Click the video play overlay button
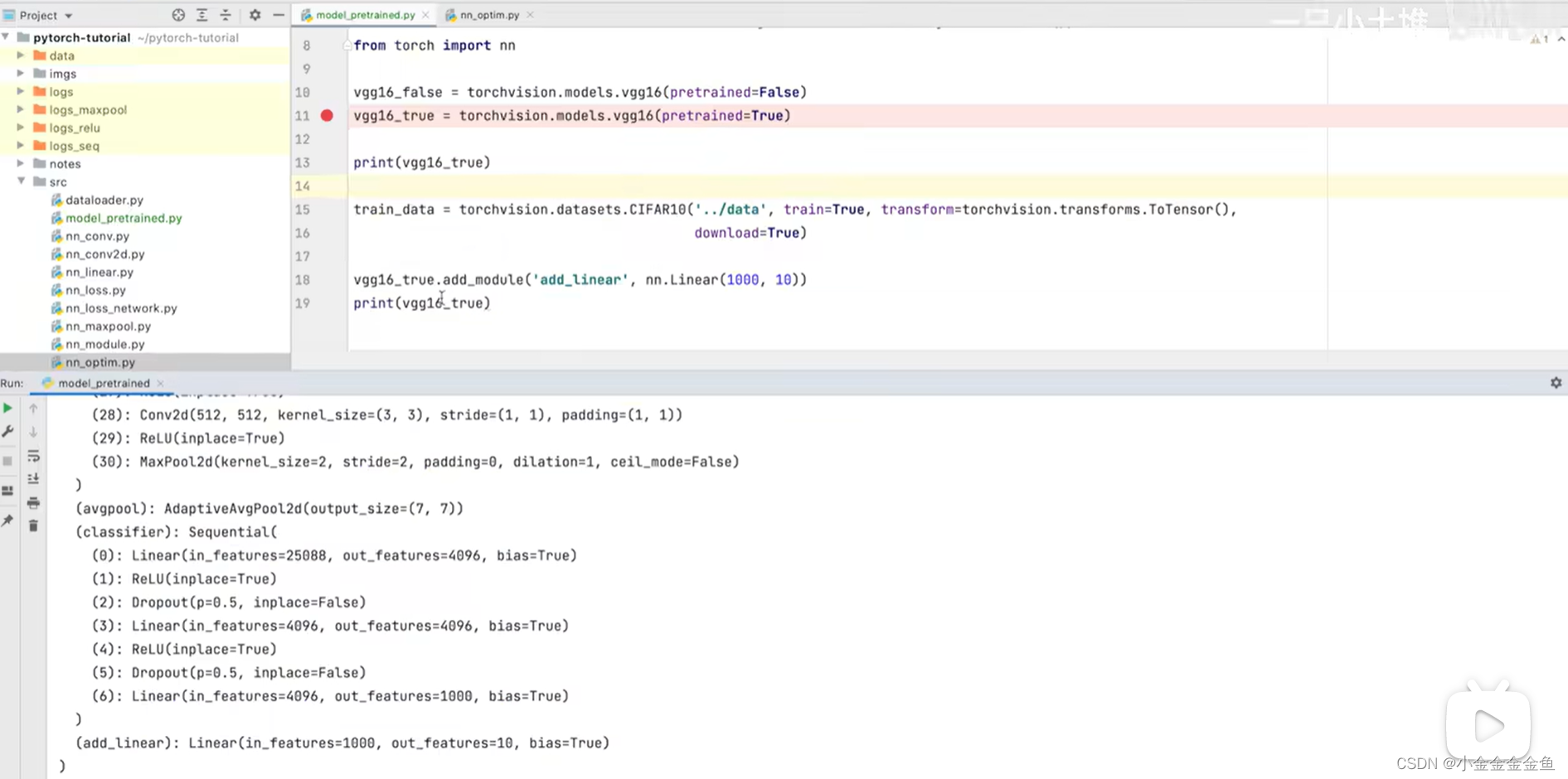1568x779 pixels. [x=1488, y=726]
